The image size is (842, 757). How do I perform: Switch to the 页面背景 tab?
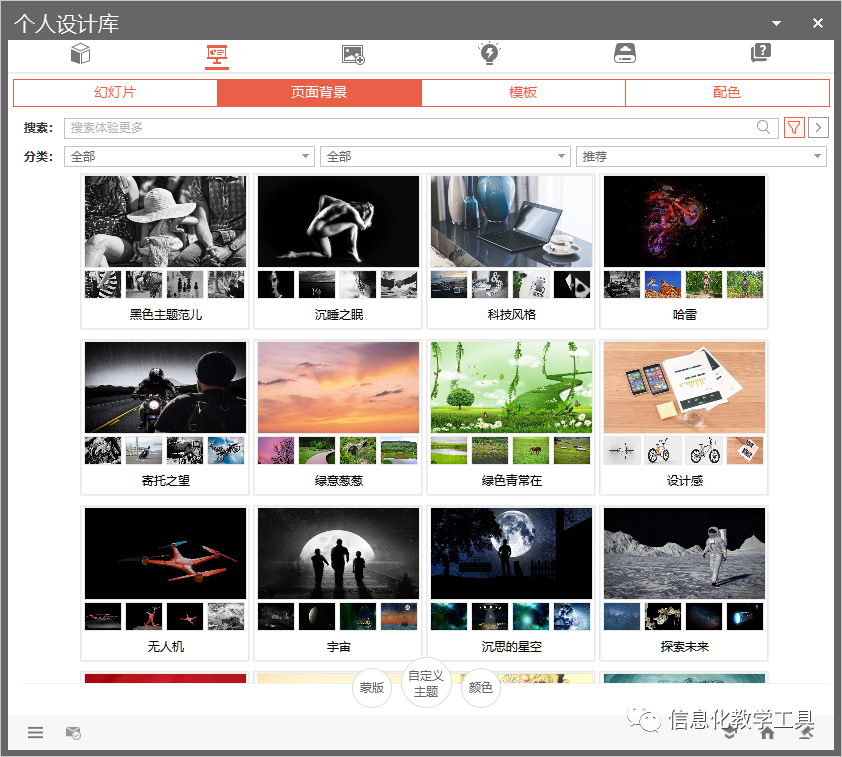click(319, 92)
